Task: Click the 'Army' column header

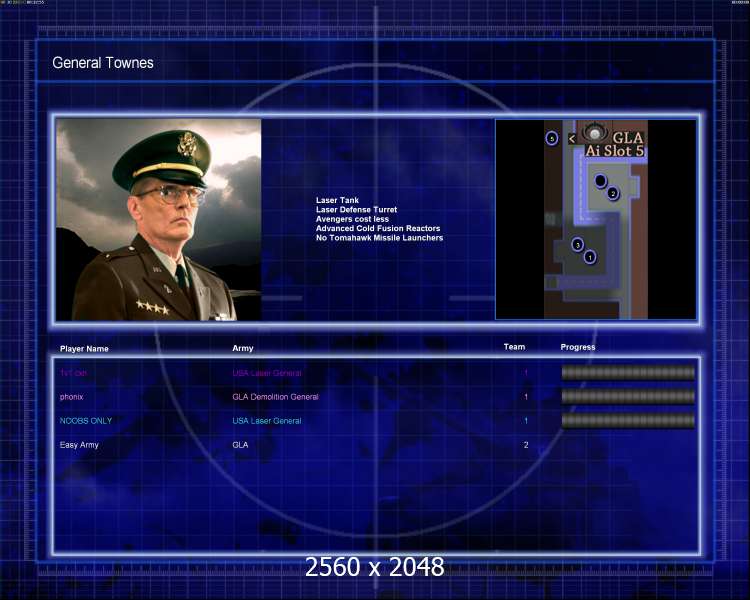Action: tap(243, 348)
